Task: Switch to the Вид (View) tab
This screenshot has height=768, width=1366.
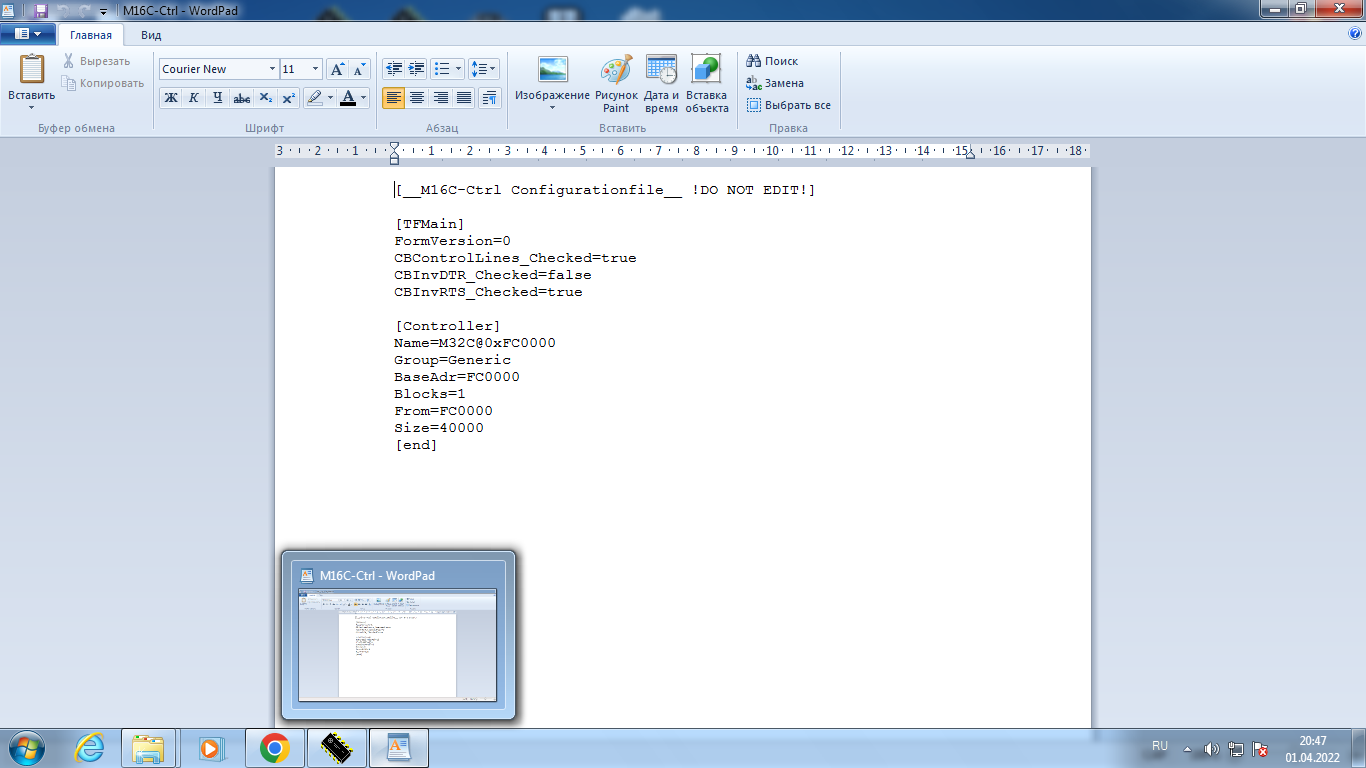Action: pos(151,34)
